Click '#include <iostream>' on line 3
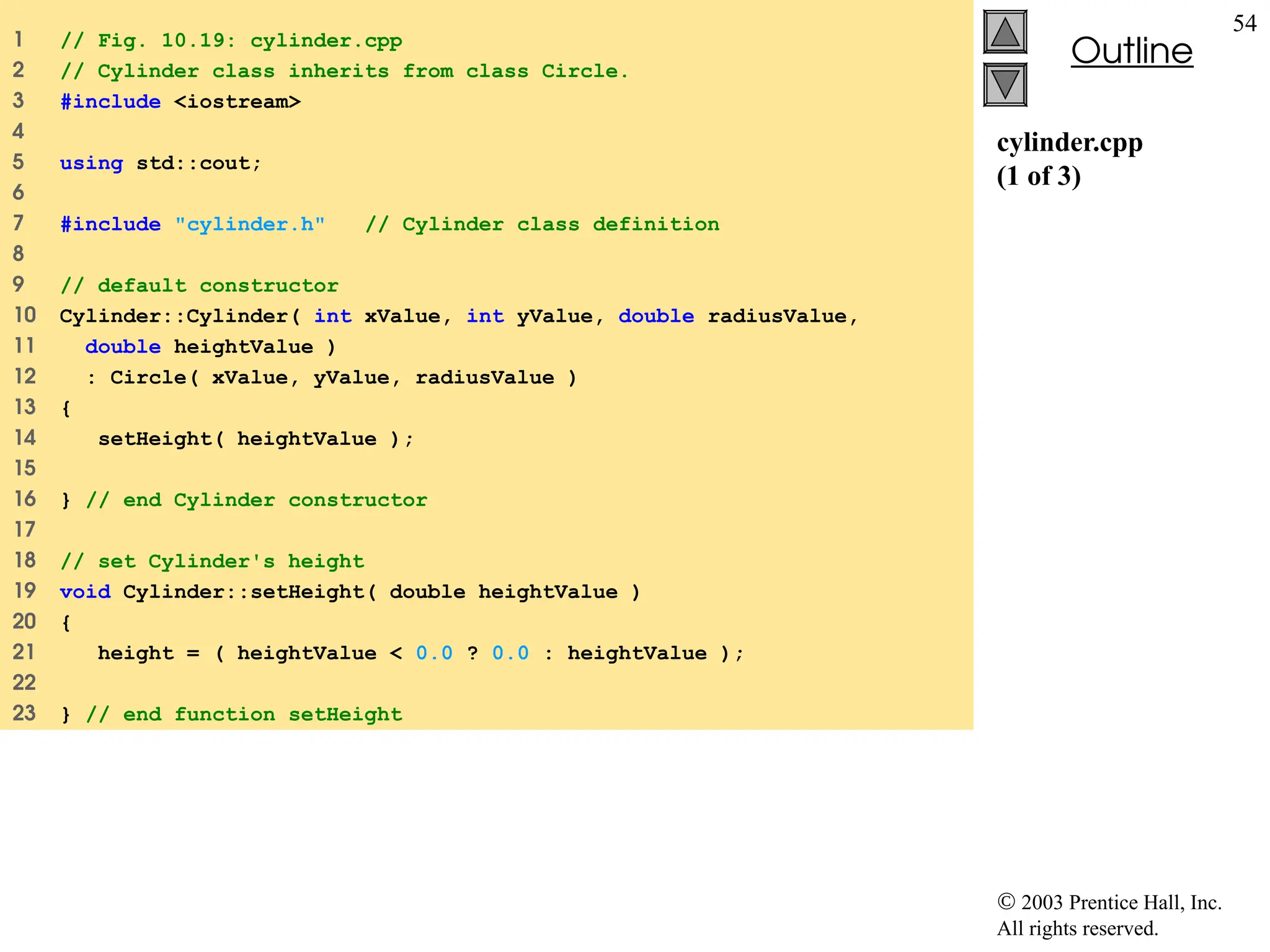The width and height of the screenshot is (1270, 952). click(x=180, y=102)
